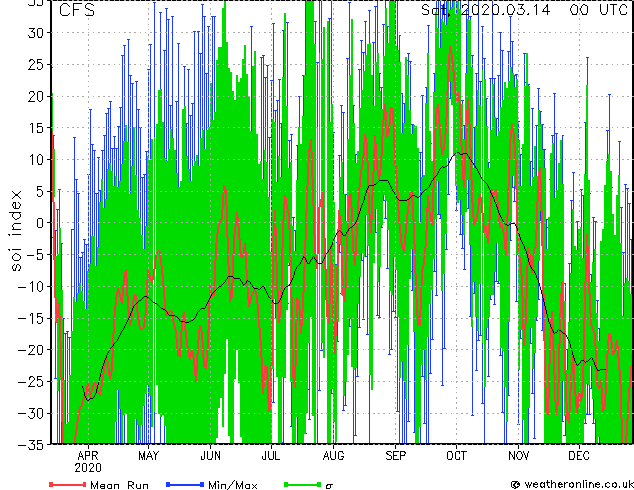Click the y-axis value 10

36,160
